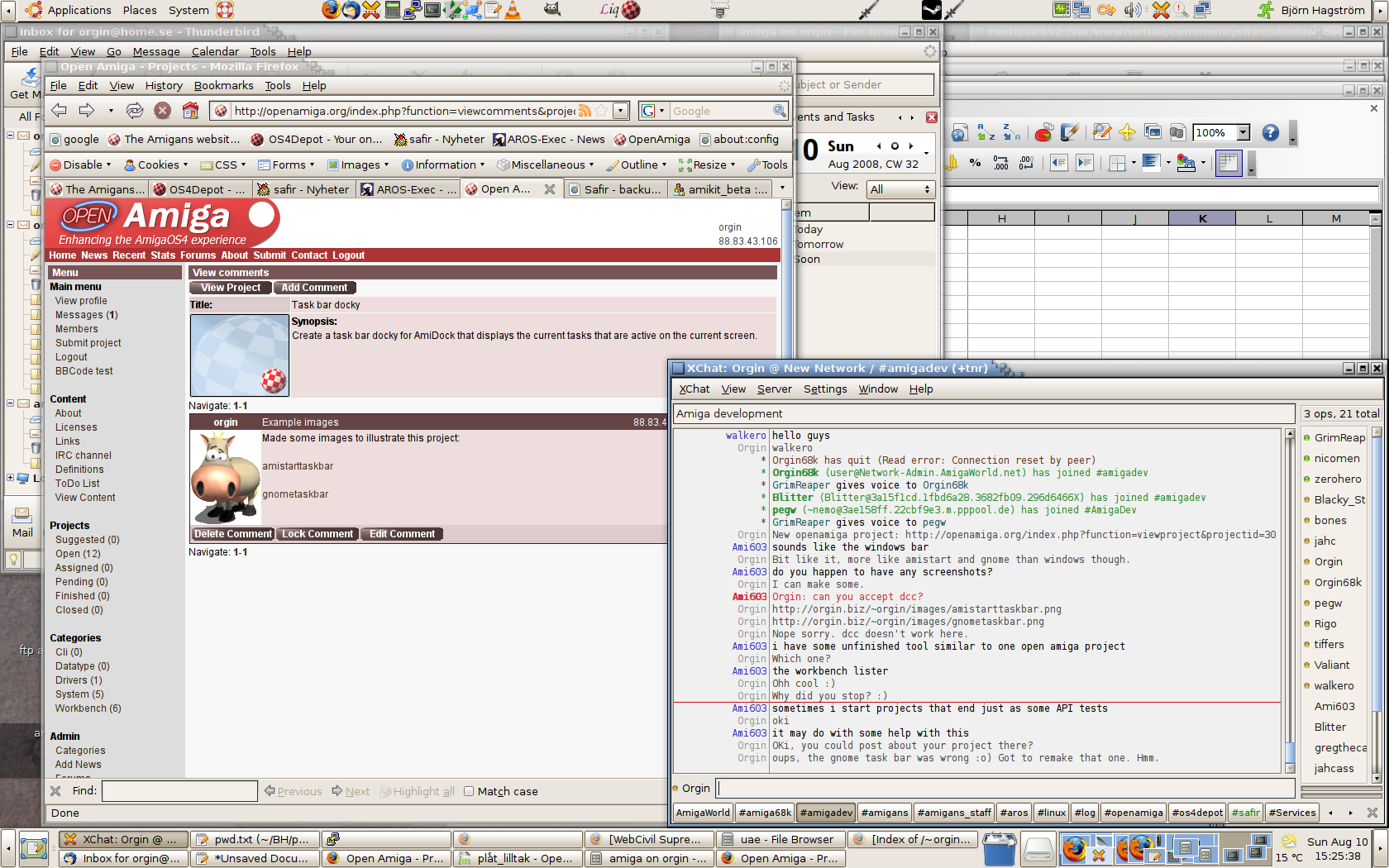The width and height of the screenshot is (1389, 868).
Task: Launch VLC cone icon in top panel
Action: (513, 10)
